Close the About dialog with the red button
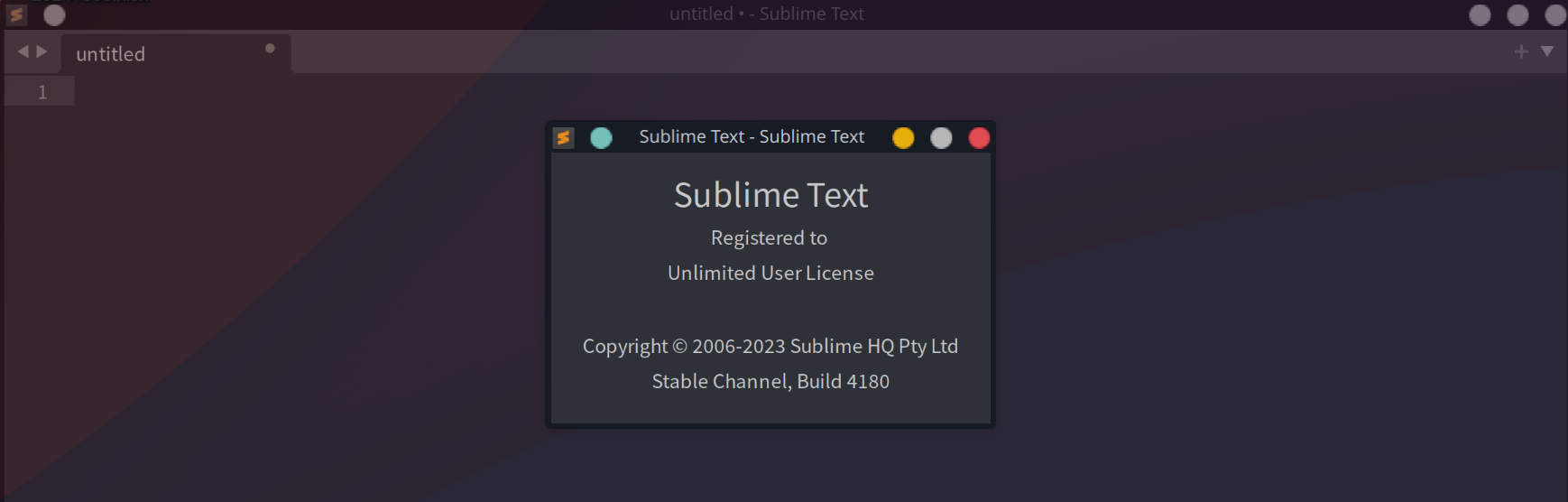1568x502 pixels. tap(979, 137)
